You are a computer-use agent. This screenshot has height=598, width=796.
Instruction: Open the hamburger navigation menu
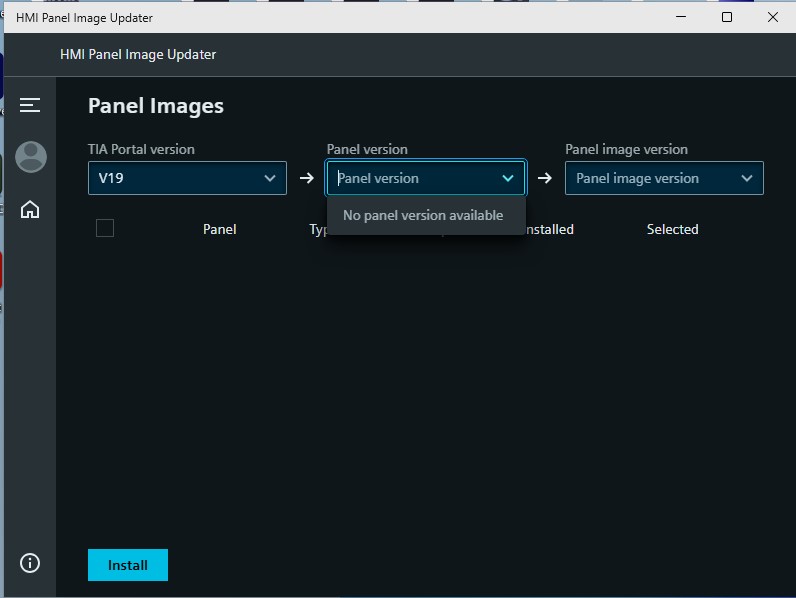pyautogui.click(x=30, y=105)
